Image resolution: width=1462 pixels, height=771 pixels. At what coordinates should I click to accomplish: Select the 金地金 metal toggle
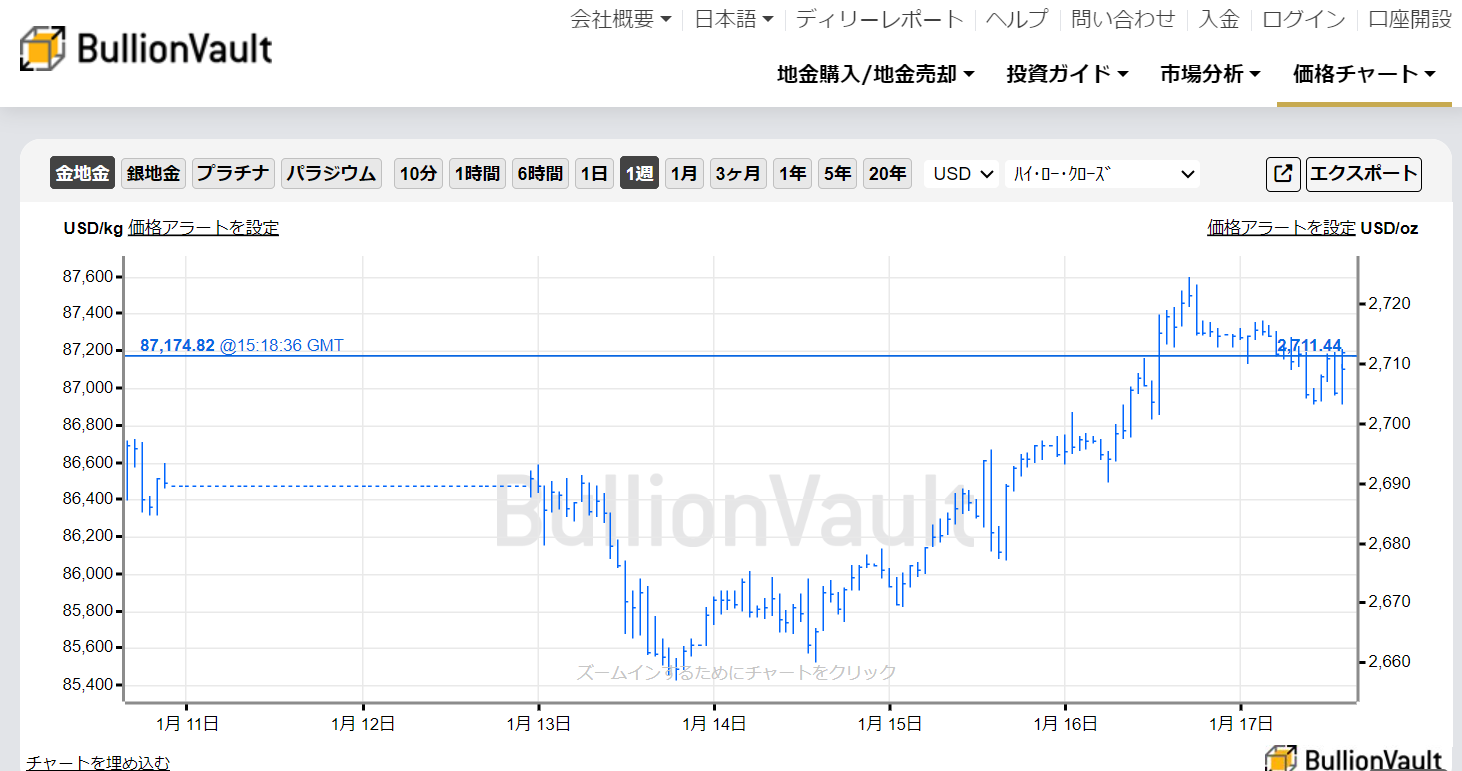tap(82, 174)
